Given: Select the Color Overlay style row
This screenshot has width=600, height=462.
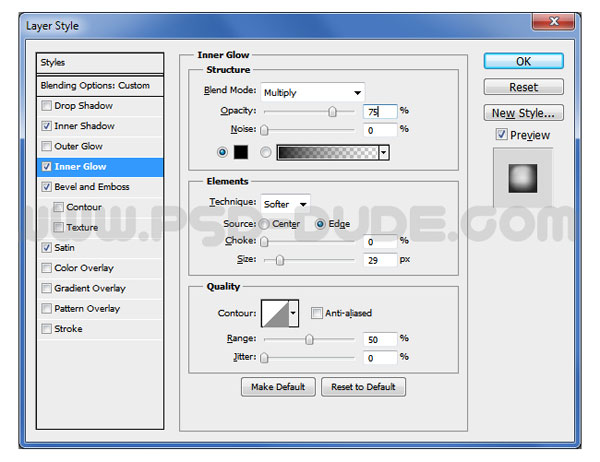Looking at the screenshot, I should (100, 268).
